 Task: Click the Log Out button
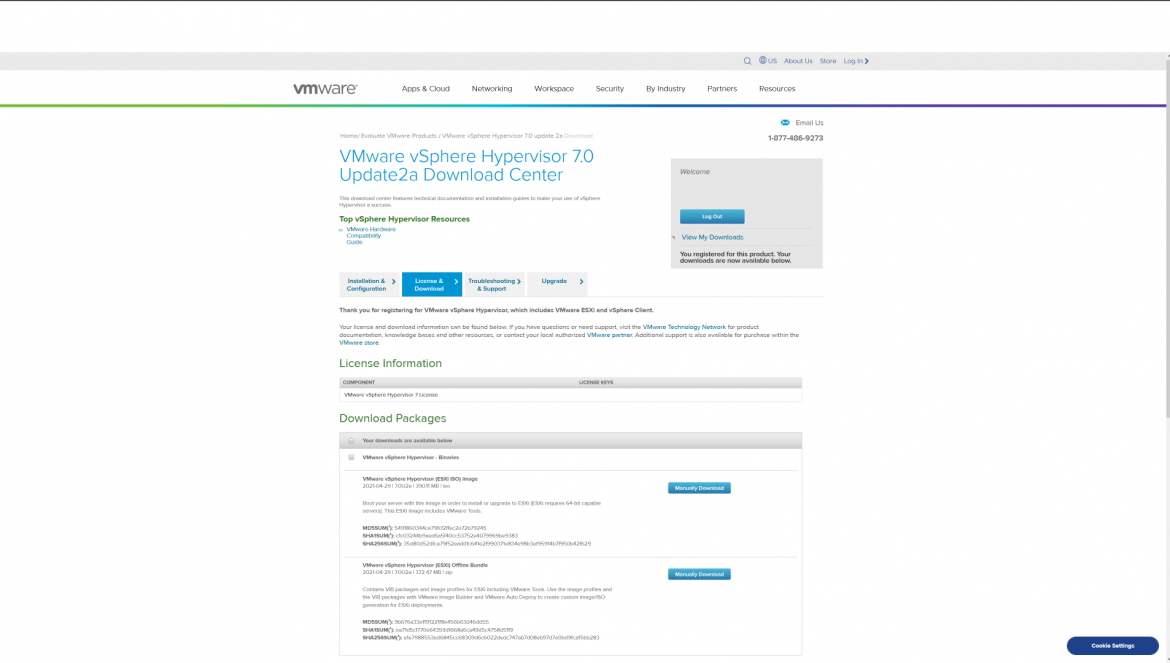click(712, 216)
